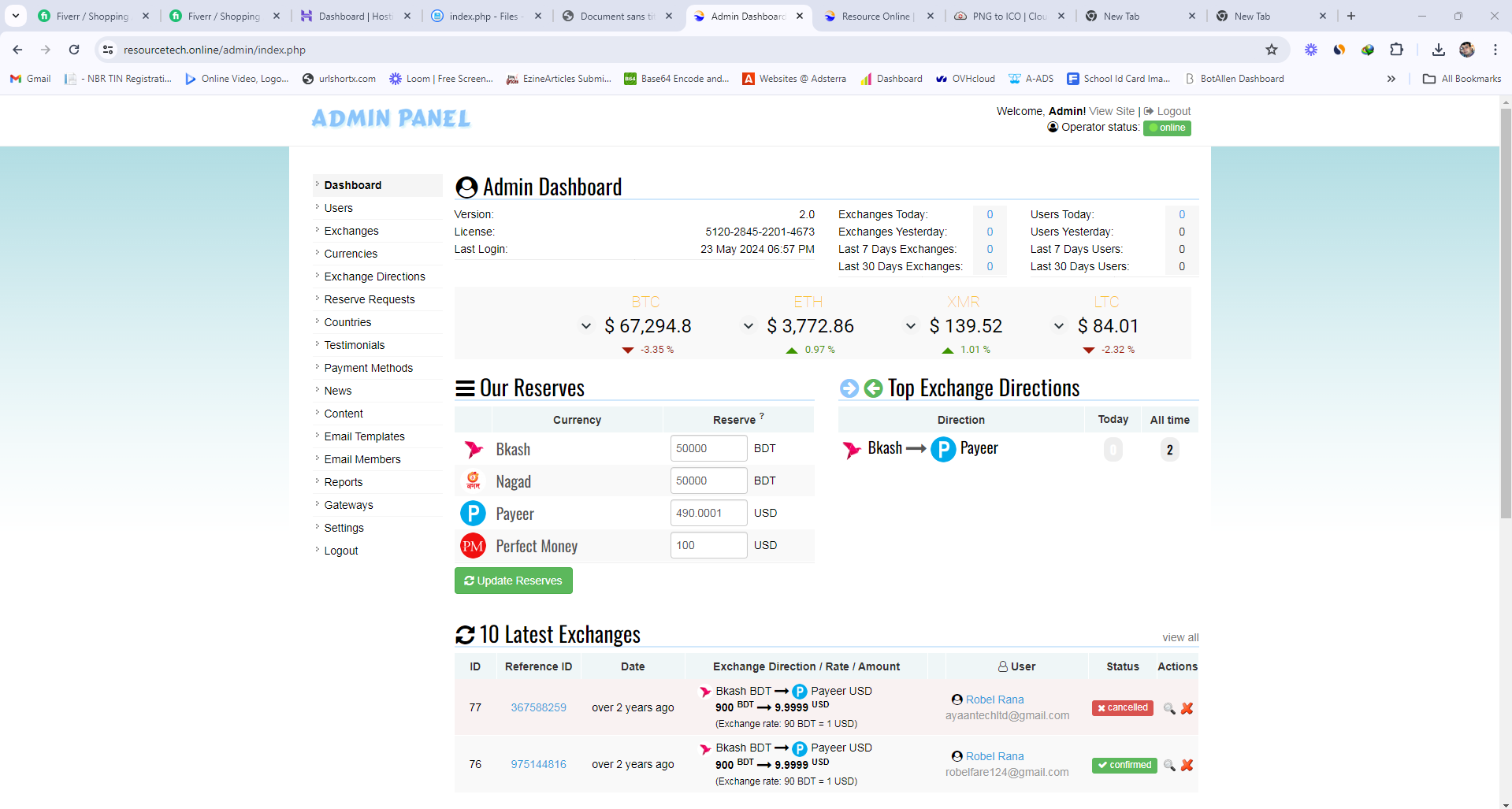Expand the BTC price dropdown chevron
The image size is (1512, 809).
(x=585, y=326)
